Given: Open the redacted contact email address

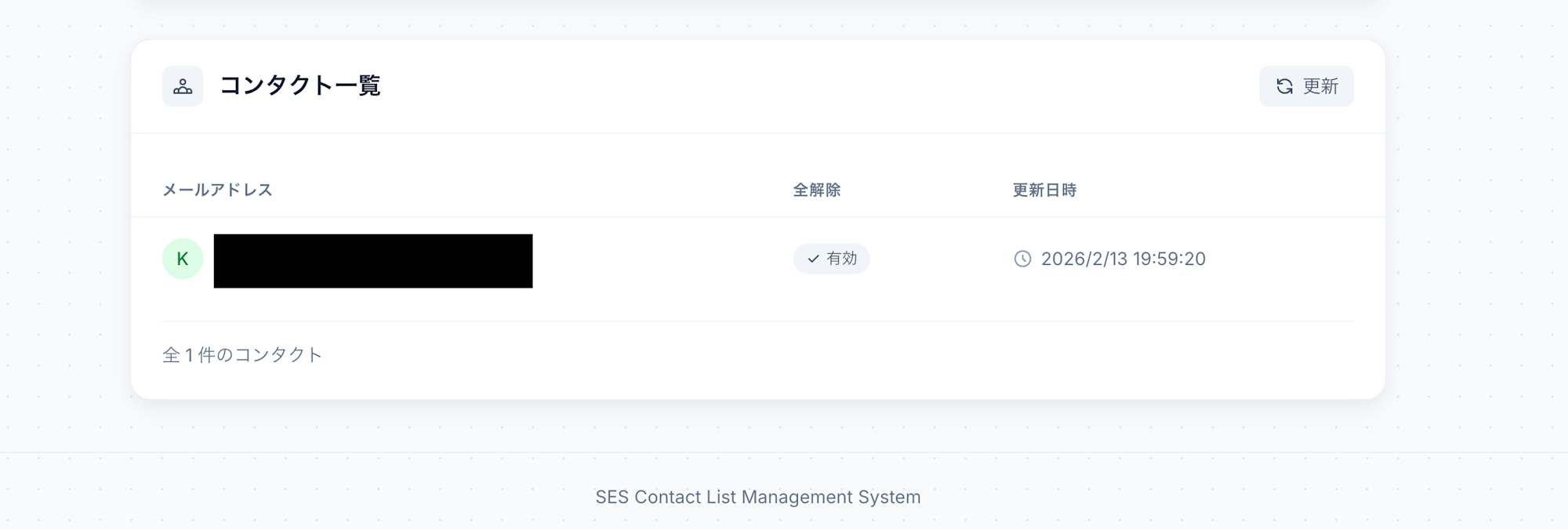Looking at the screenshot, I should tap(372, 261).
